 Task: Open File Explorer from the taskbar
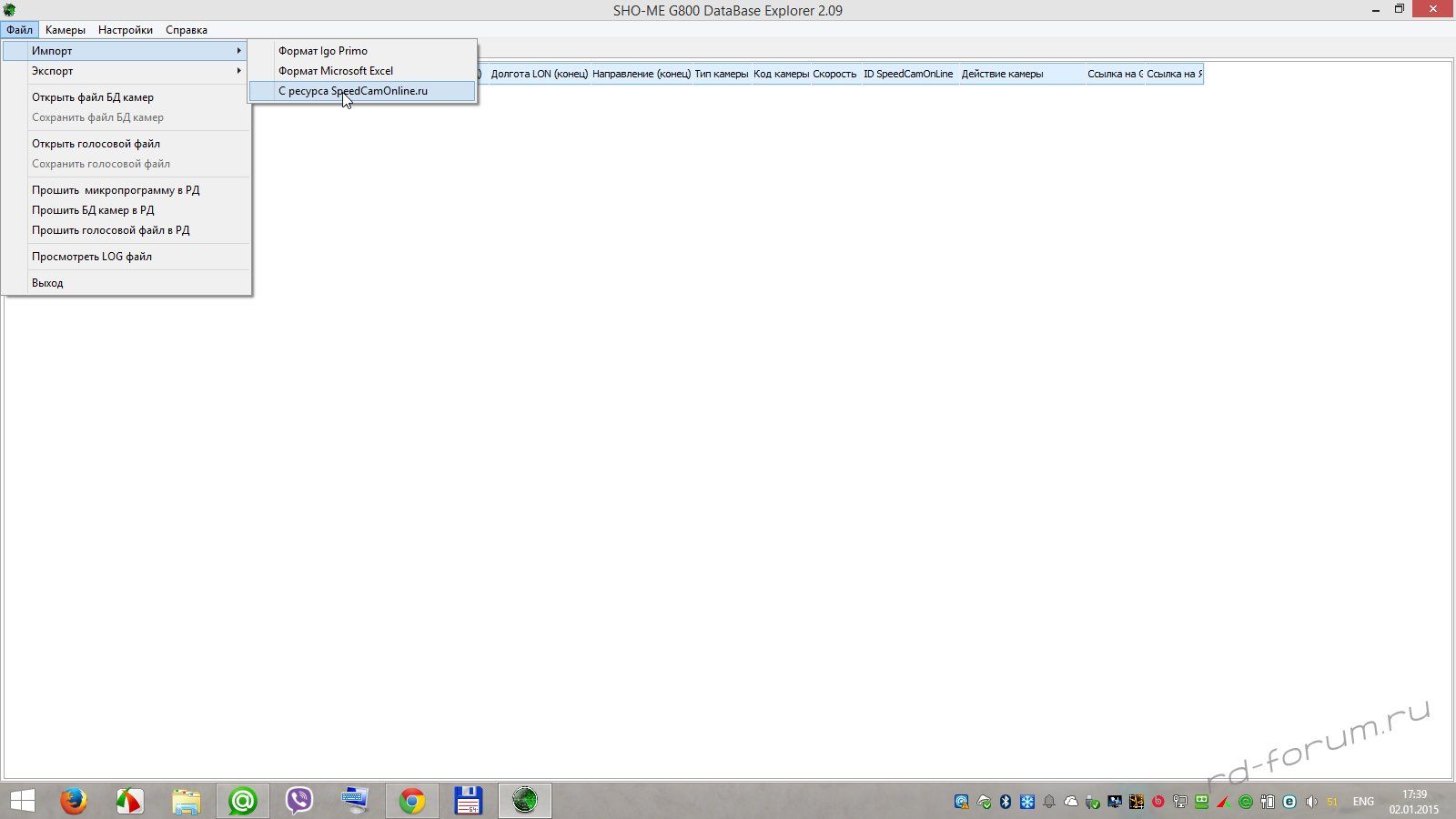point(187,801)
